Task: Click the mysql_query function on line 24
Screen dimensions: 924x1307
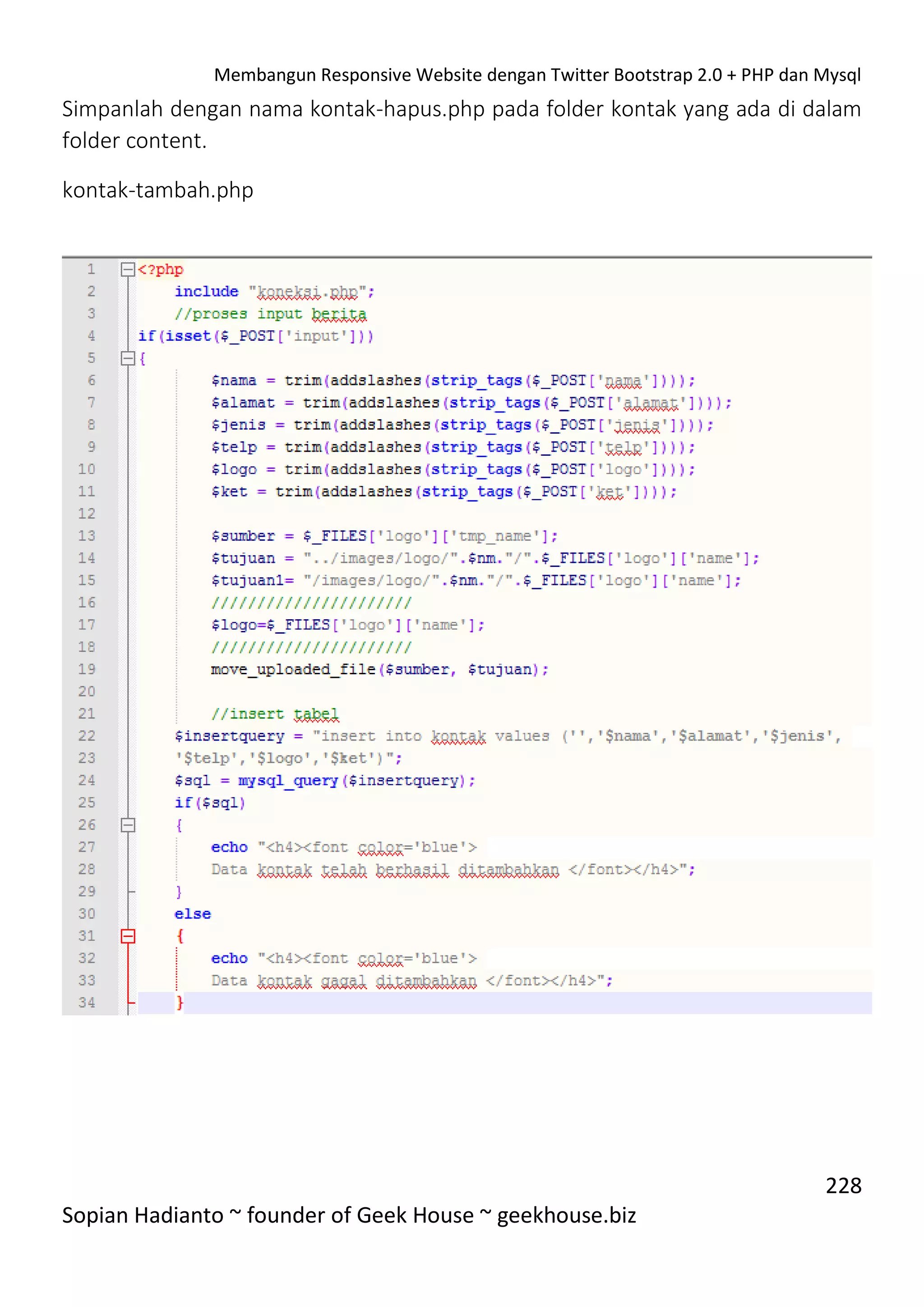Action: (x=288, y=780)
